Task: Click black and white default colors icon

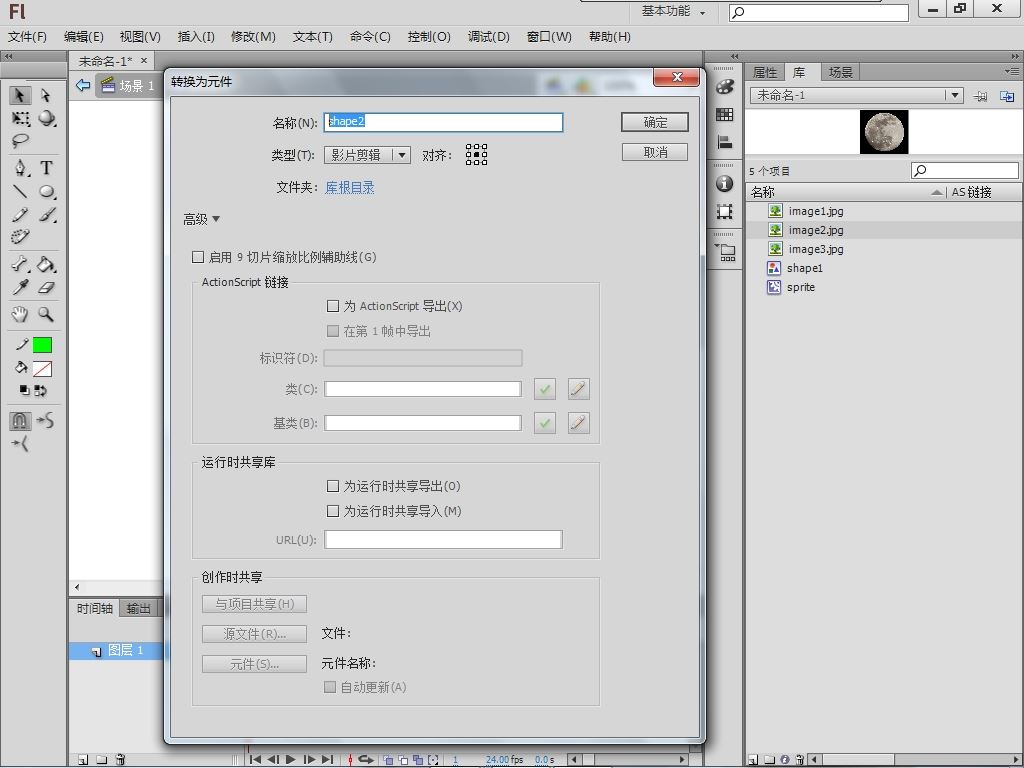Action: tap(24, 391)
